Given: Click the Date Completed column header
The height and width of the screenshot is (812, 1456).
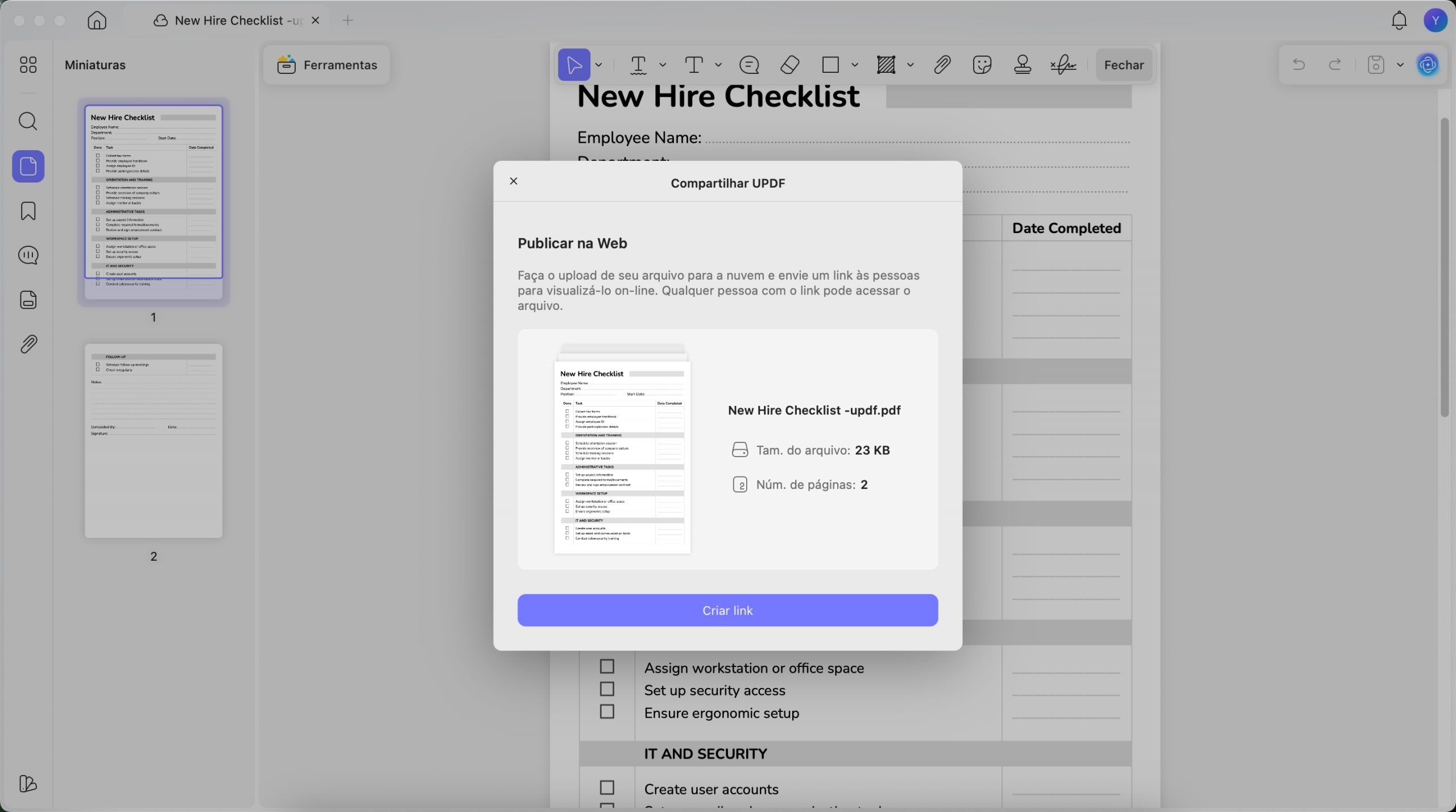Looking at the screenshot, I should pos(1066,228).
